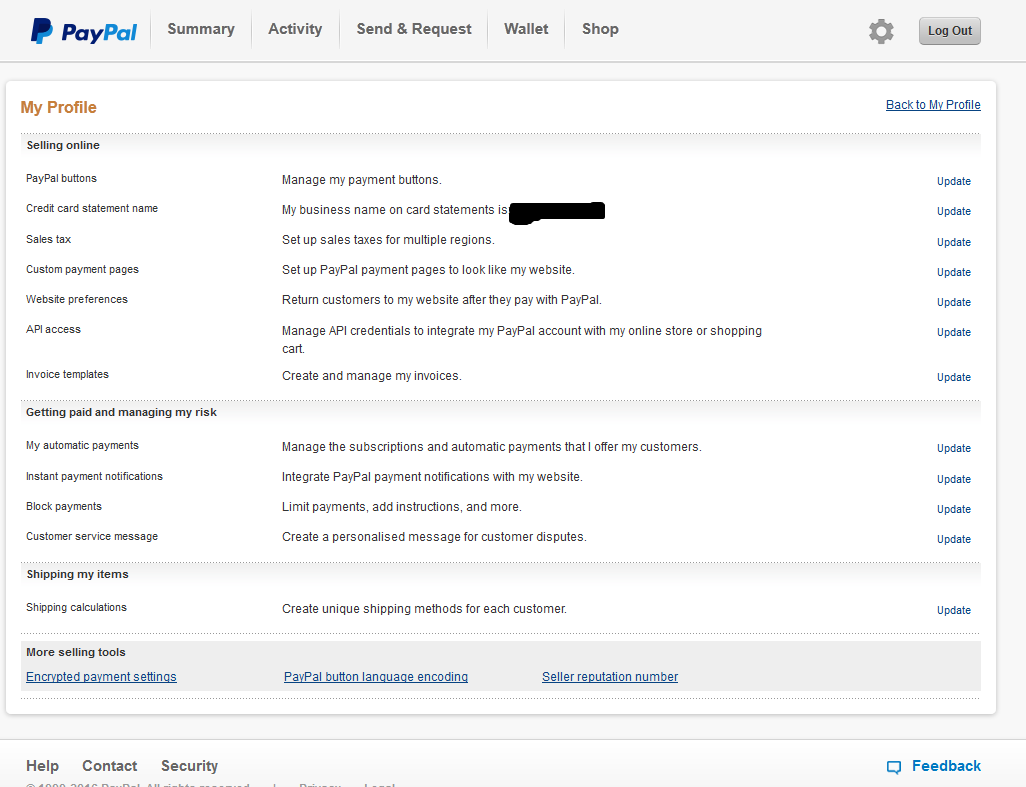Click the PayPal buttons row label
The image size is (1026, 787).
pos(62,179)
